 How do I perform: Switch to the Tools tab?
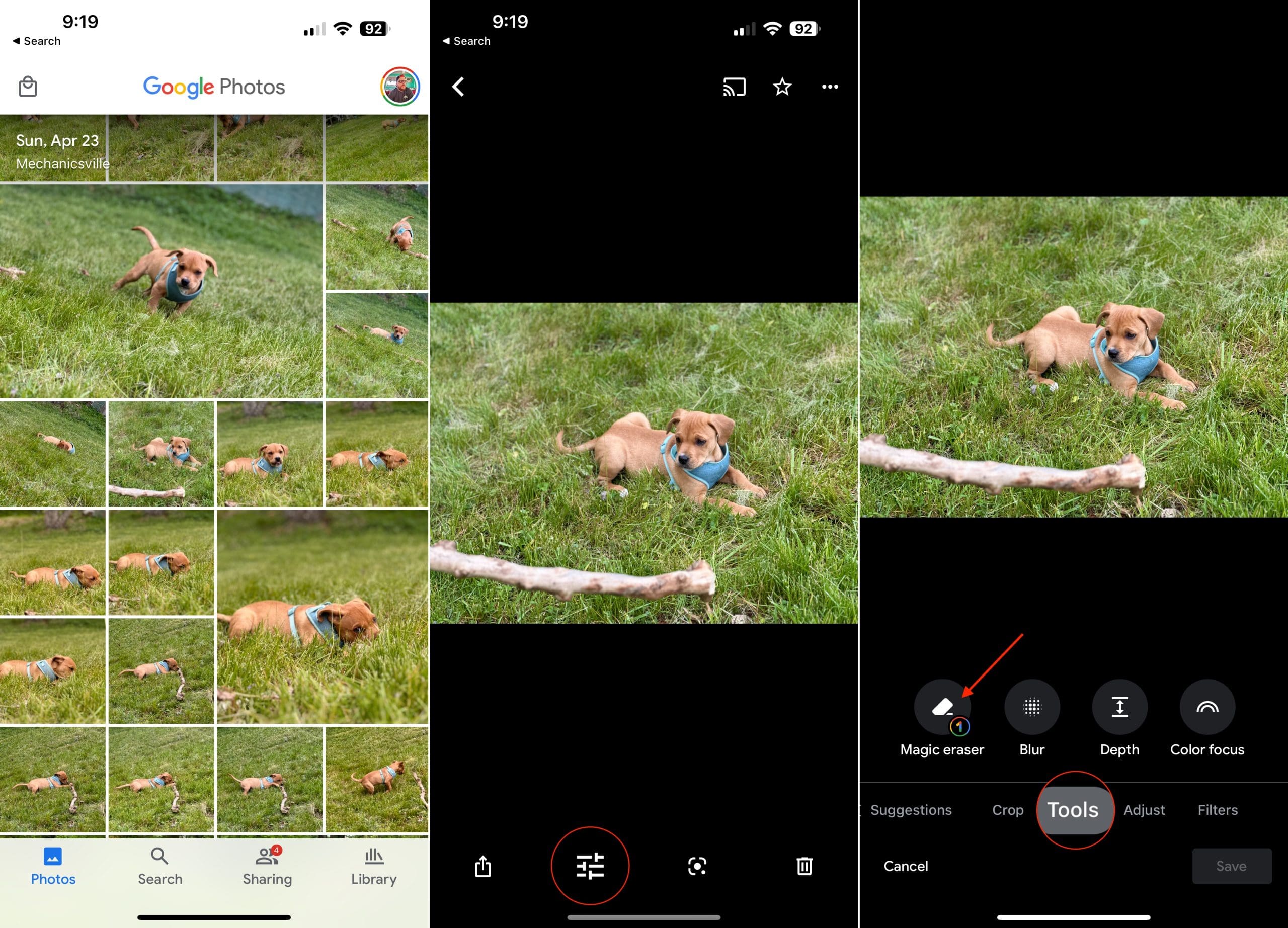(1073, 810)
